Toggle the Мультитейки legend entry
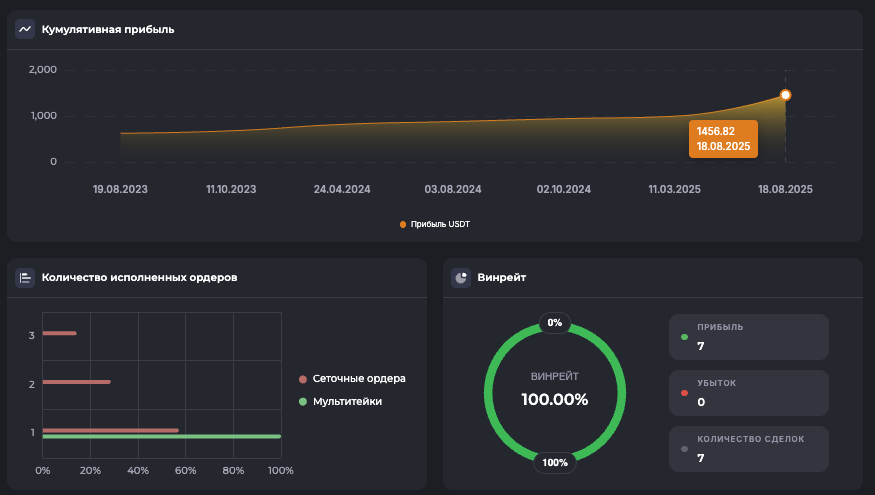The height and width of the screenshot is (495, 875). tap(346, 401)
